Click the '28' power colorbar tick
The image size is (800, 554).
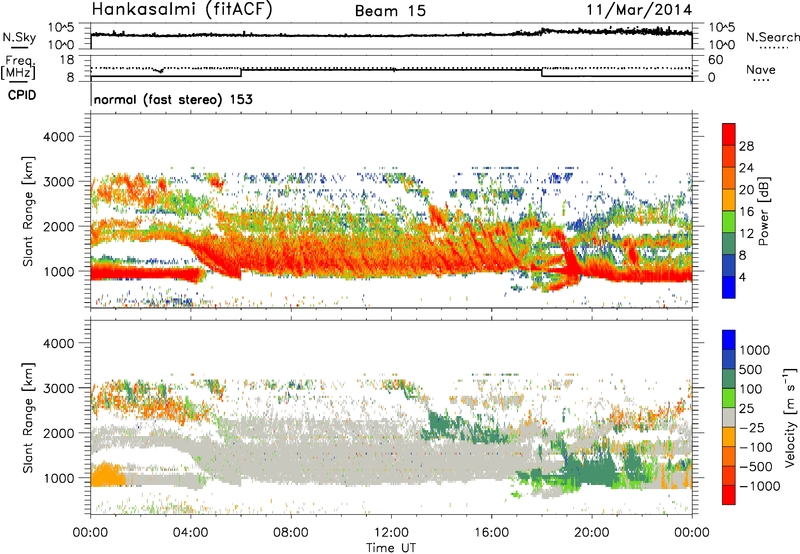(x=746, y=146)
